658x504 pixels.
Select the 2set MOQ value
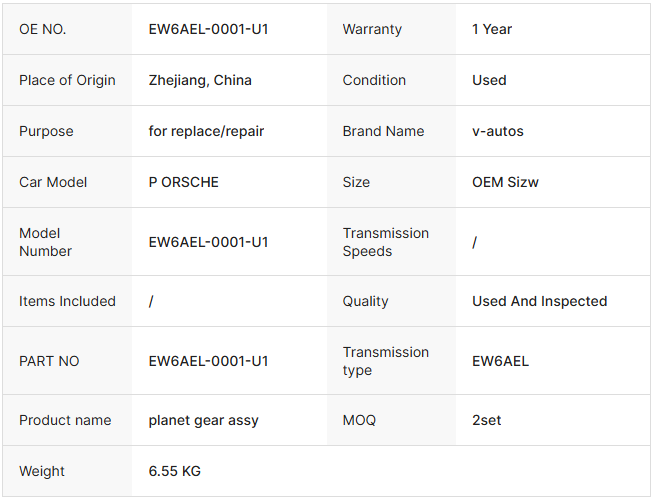(x=487, y=420)
